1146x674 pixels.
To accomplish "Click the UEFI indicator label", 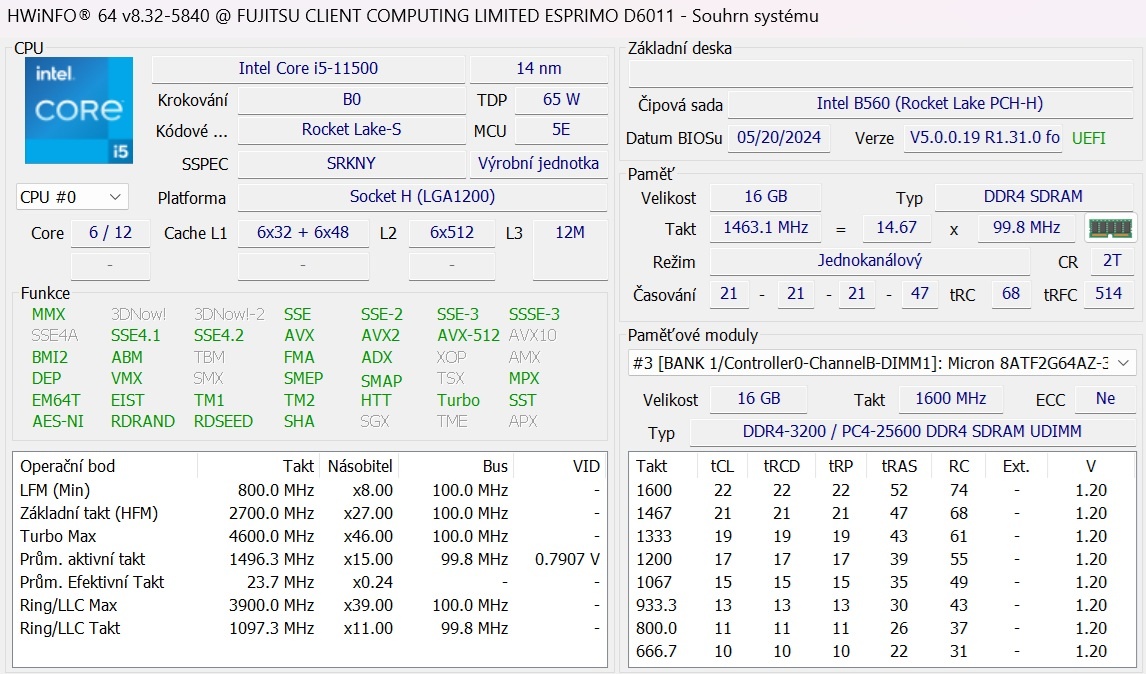I will point(1089,139).
